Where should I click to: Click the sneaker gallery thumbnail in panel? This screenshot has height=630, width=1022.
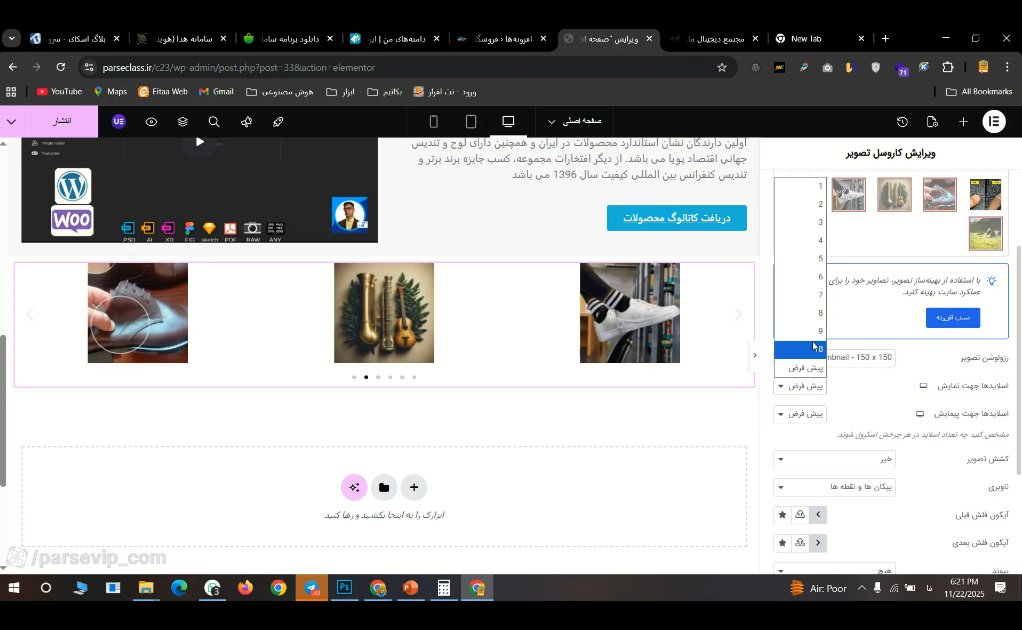[x=849, y=194]
